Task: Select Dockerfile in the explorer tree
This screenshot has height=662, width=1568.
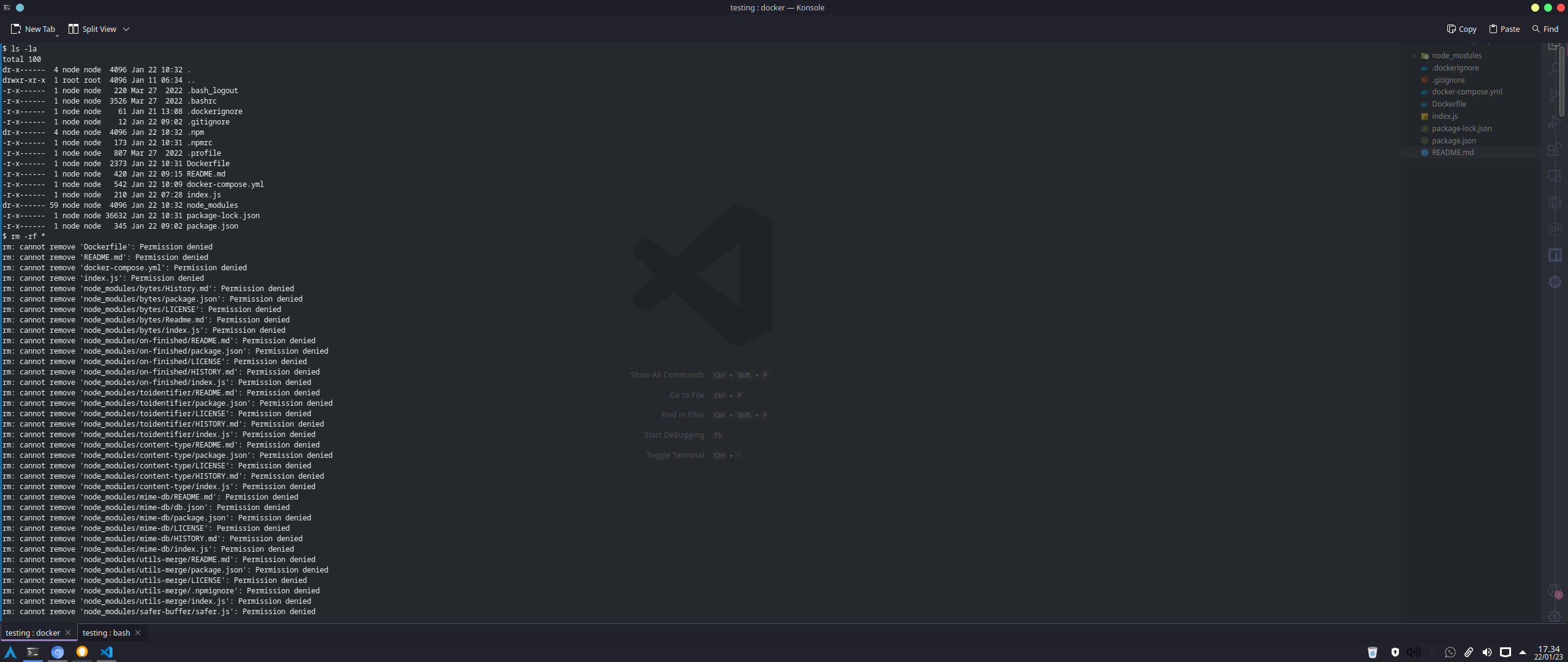Action: coord(1449,104)
